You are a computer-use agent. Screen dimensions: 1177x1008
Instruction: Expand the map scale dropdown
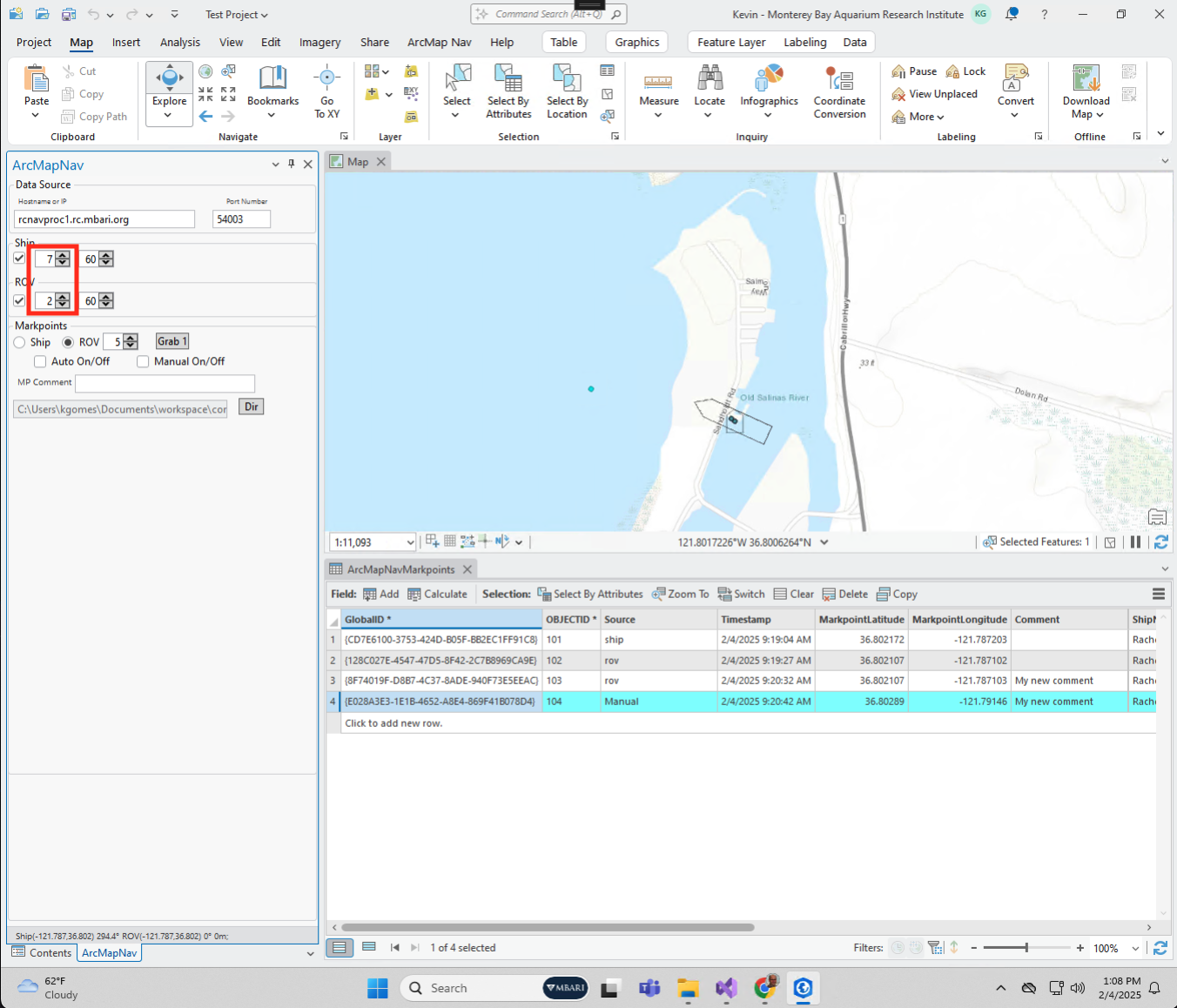click(x=410, y=542)
